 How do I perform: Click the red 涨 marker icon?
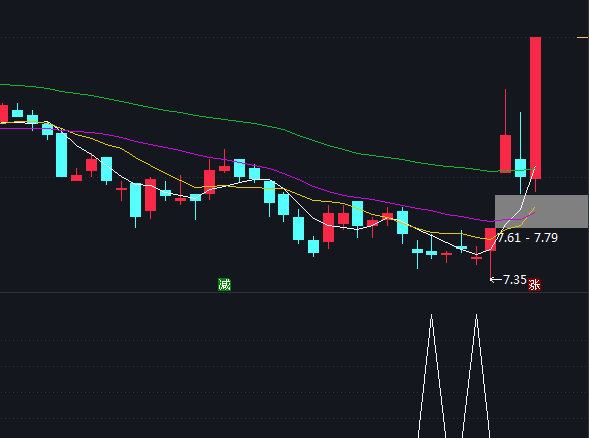pos(534,284)
